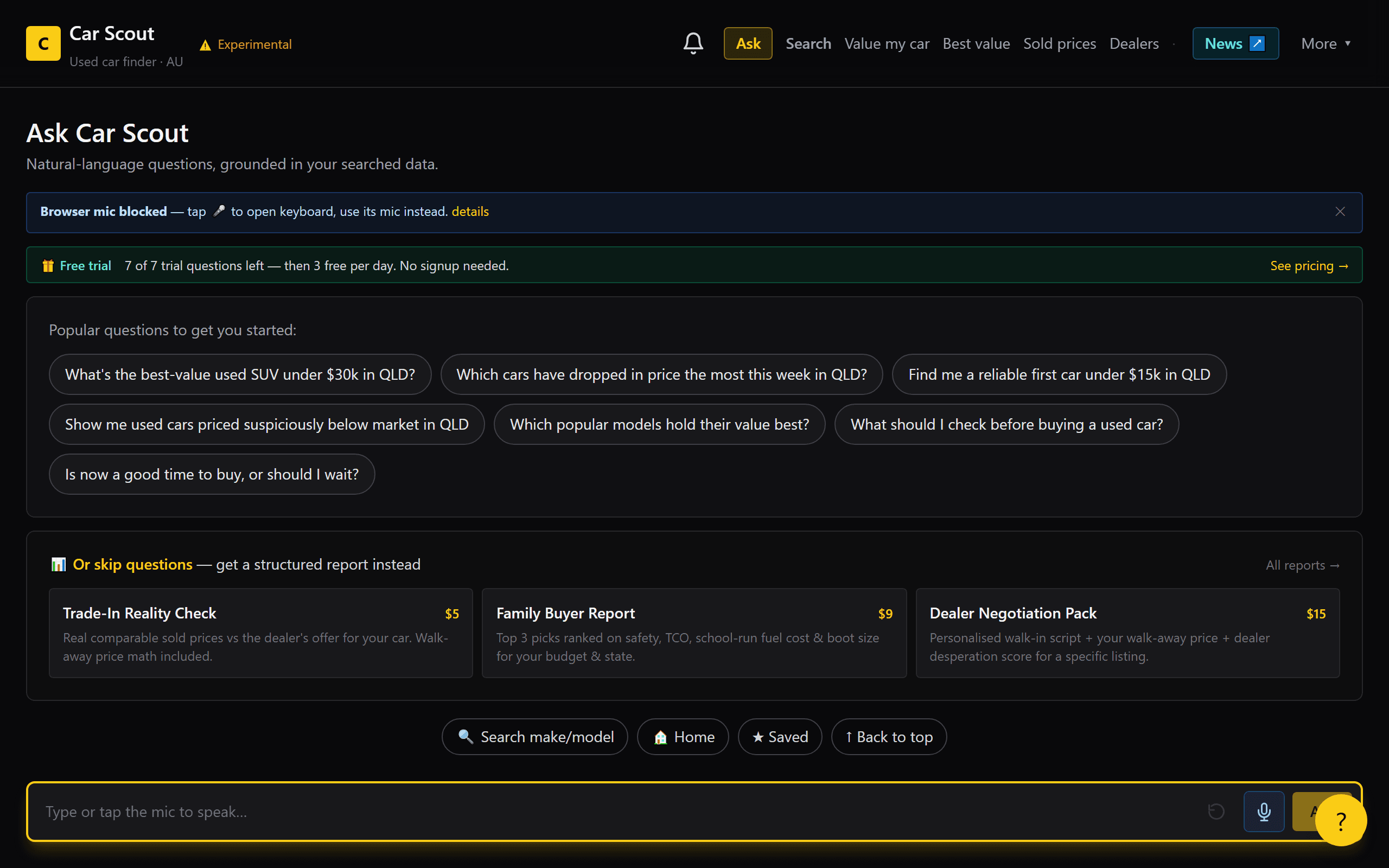1389x868 pixels.
Task: Click the Experimental warning badge
Action: point(246,44)
